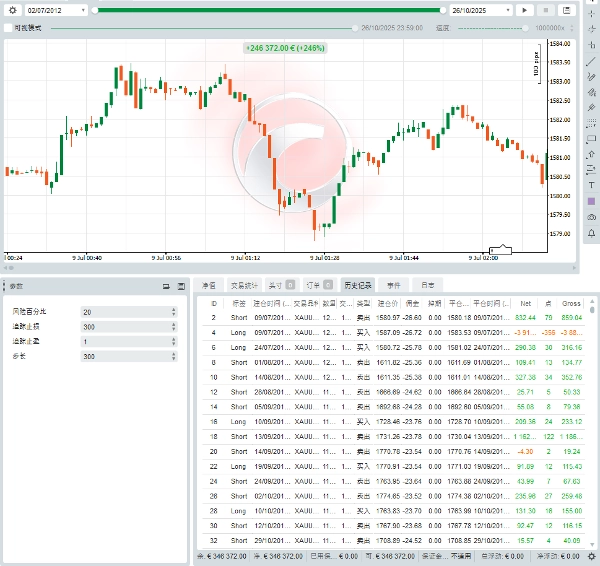Image resolution: width=600 pixels, height=566 pixels.
Task: Increase the 风险百分比 value with stepper
Action: [175, 309]
